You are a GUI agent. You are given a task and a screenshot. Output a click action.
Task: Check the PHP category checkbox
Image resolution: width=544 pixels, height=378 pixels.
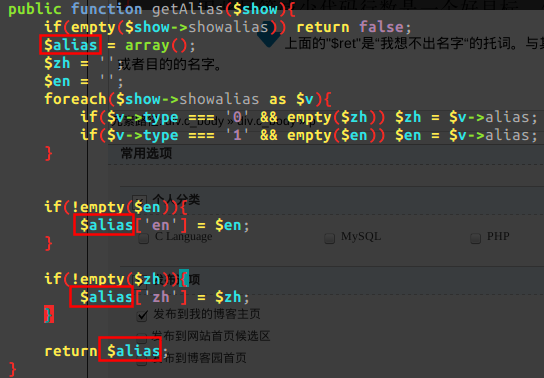pos(475,238)
